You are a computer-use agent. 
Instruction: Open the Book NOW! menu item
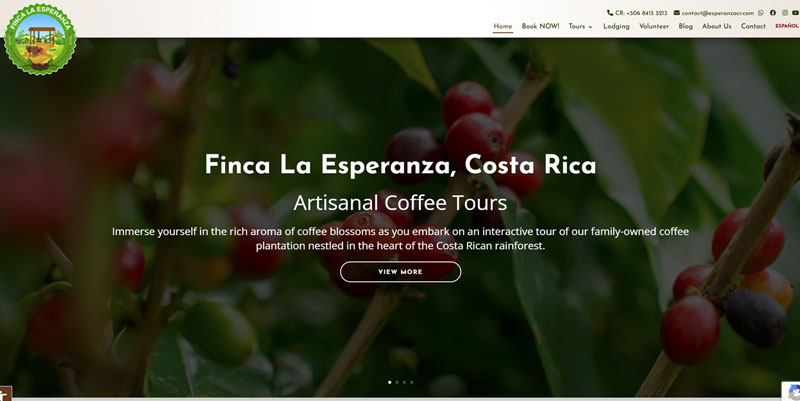tap(540, 26)
